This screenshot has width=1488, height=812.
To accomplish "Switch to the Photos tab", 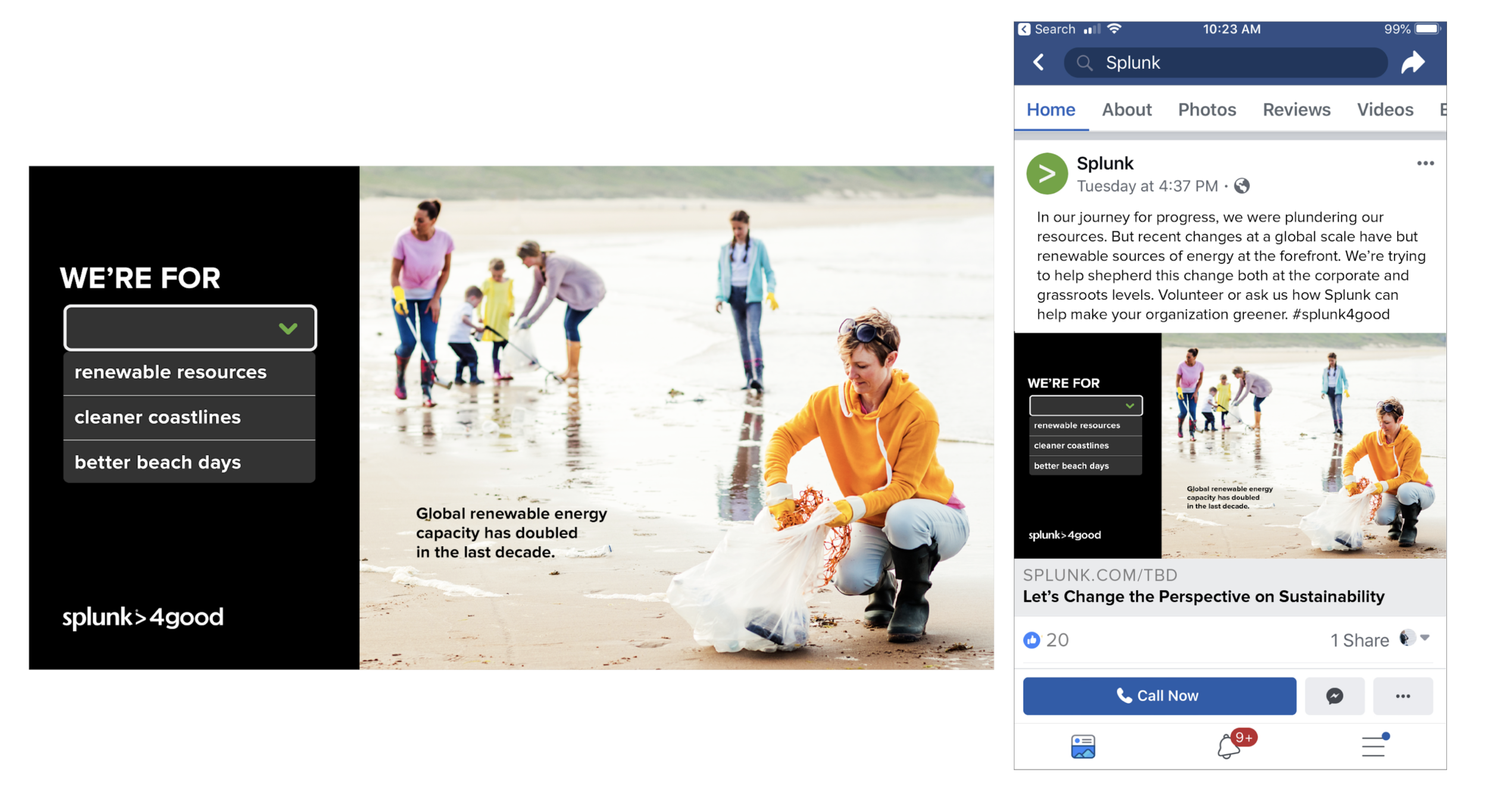I will tap(1206, 110).
